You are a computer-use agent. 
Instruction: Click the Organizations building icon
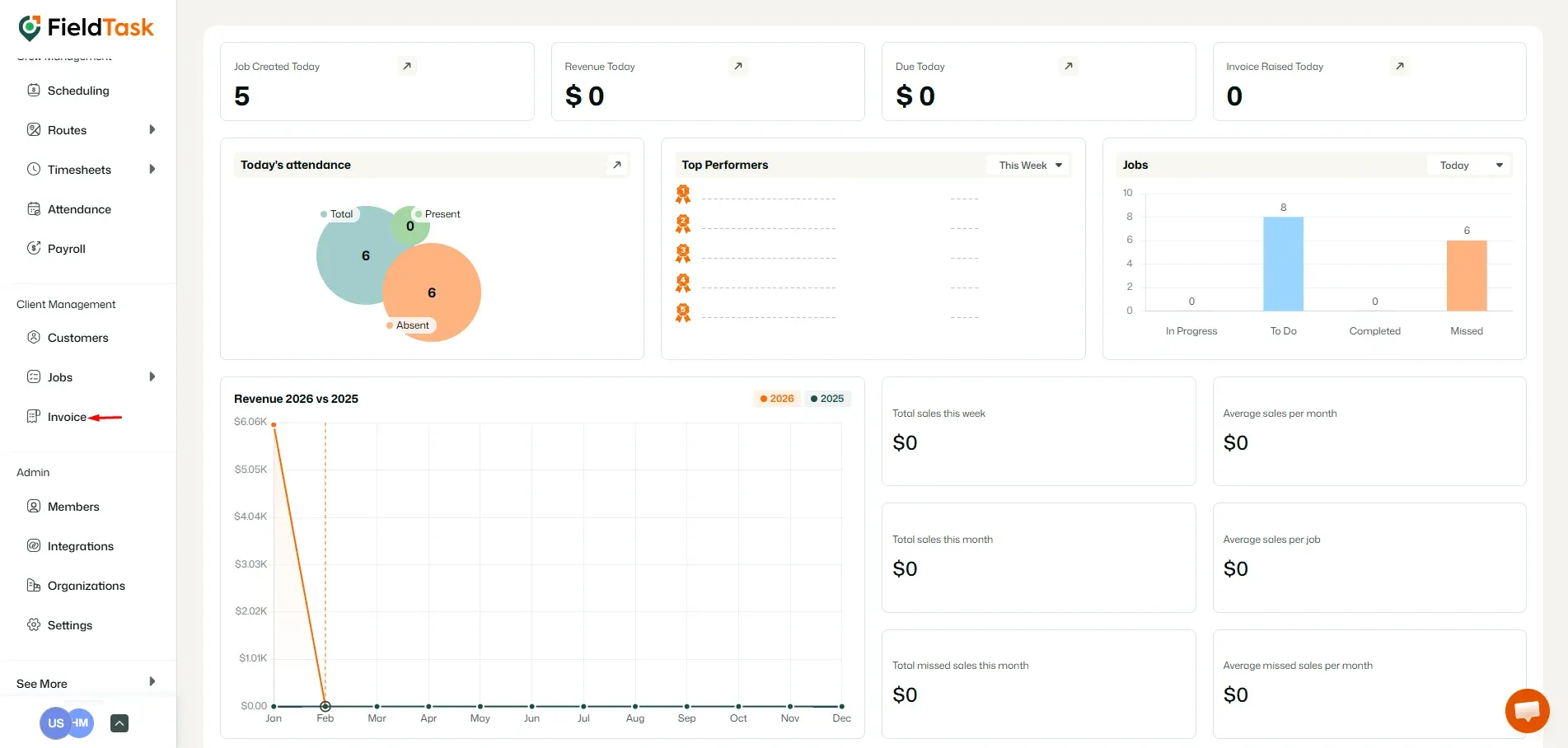pyautogui.click(x=33, y=585)
